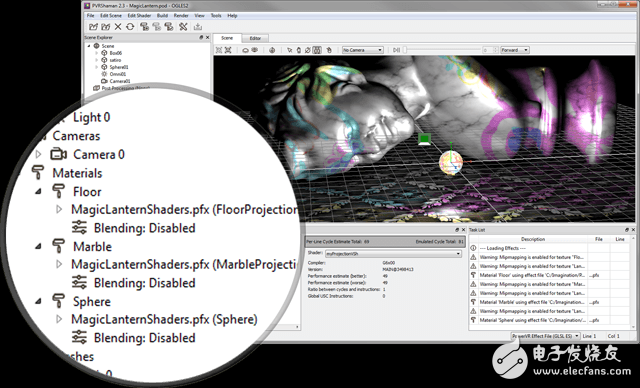Click the play/pause animation icon

tap(396, 50)
